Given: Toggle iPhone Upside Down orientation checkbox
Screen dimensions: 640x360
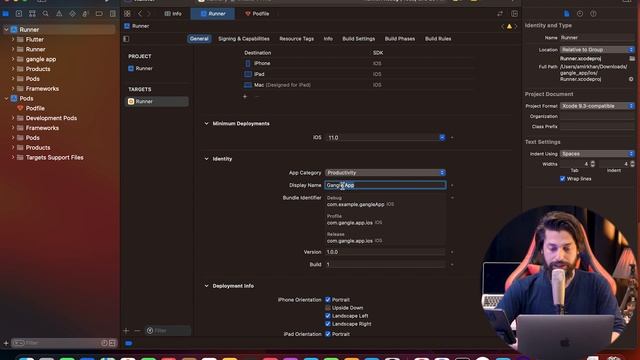Looking at the screenshot, I should point(328,308).
